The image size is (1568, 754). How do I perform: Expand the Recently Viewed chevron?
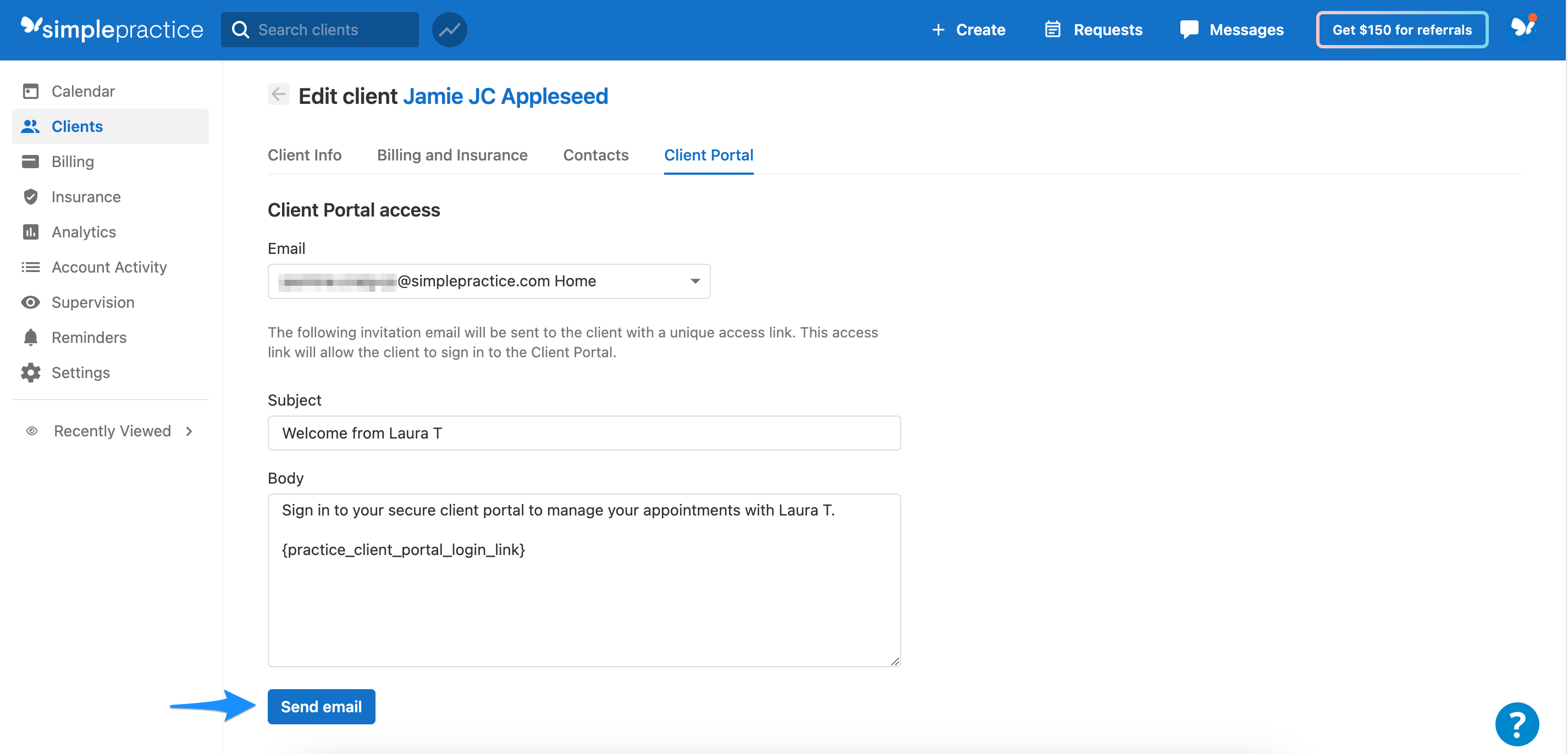[189, 431]
